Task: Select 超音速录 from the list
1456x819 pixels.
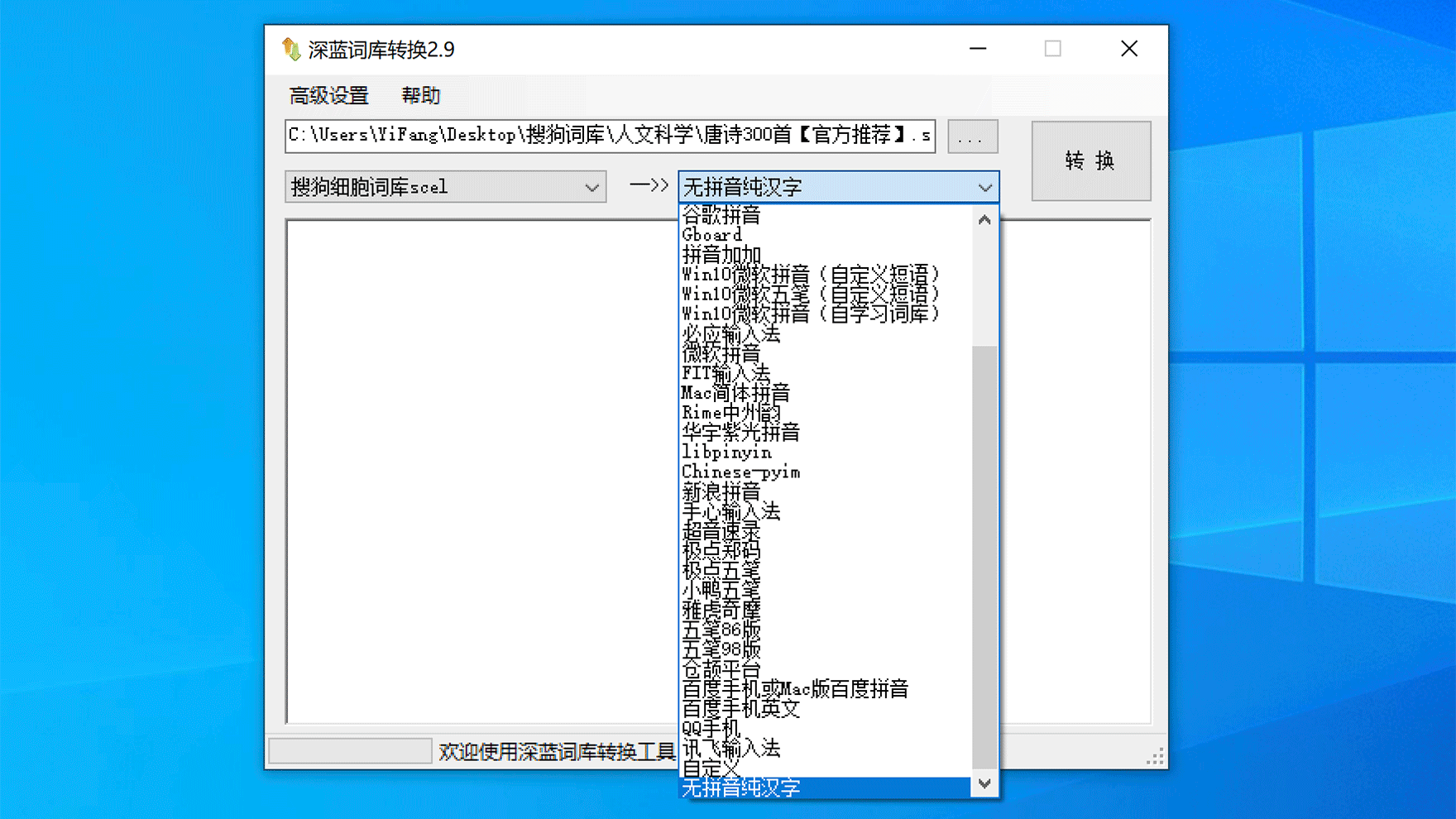Action: coord(825,532)
